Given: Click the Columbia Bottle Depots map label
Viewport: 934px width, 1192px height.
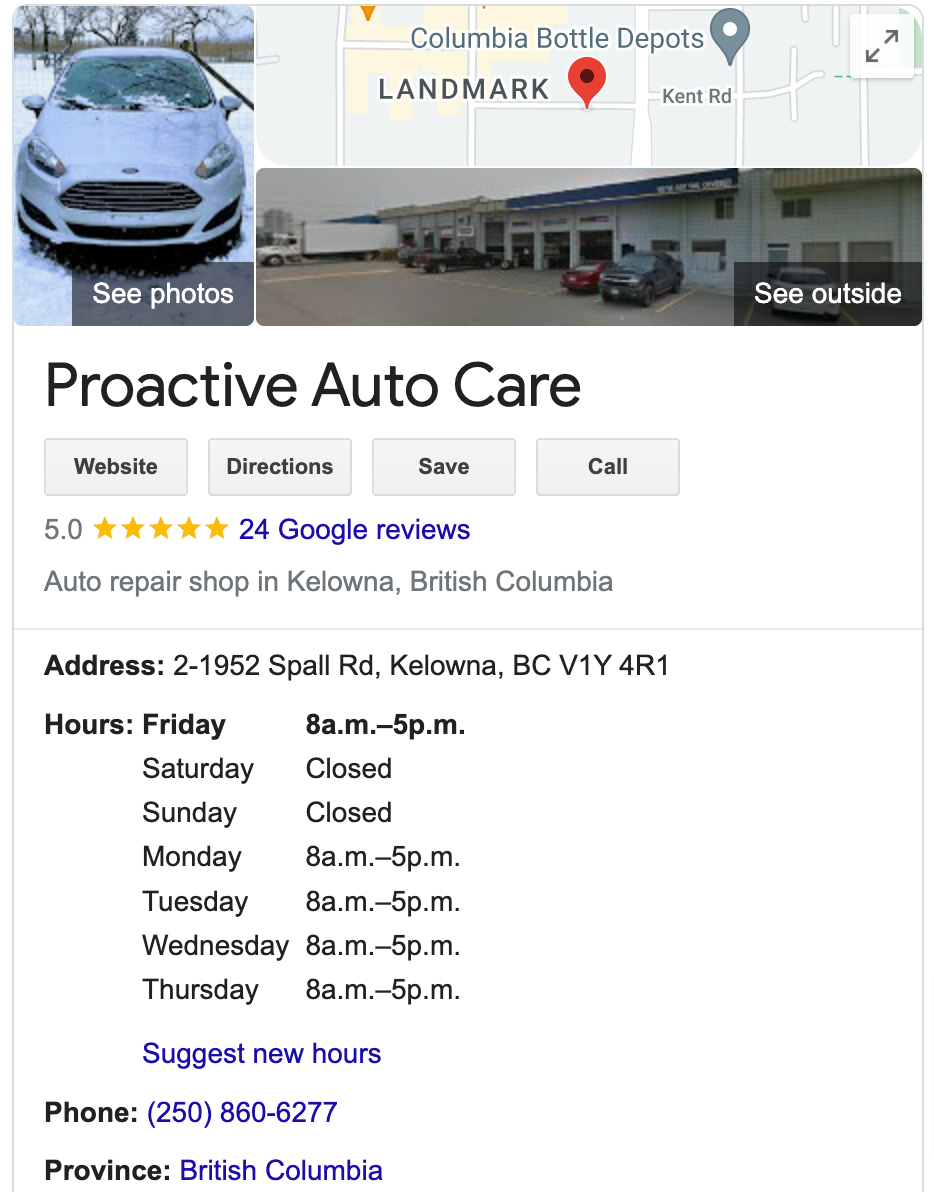Looking at the screenshot, I should [x=557, y=38].
